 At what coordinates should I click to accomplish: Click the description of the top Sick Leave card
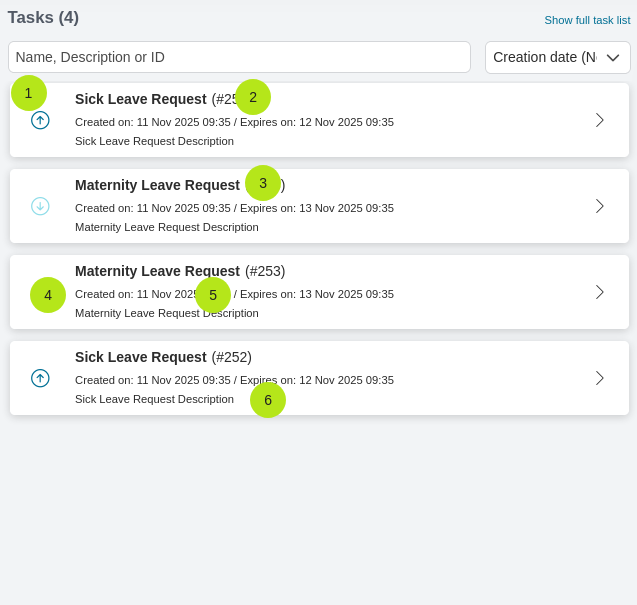(154, 141)
